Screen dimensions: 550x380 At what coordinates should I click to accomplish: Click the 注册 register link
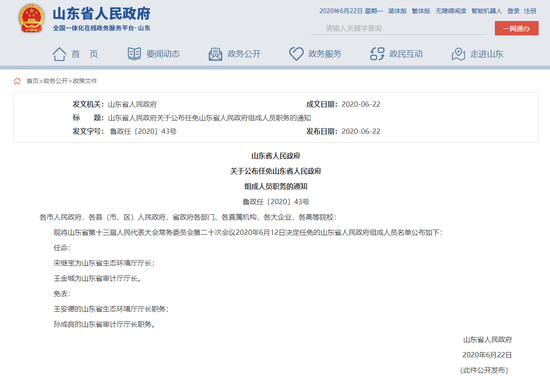(x=530, y=11)
